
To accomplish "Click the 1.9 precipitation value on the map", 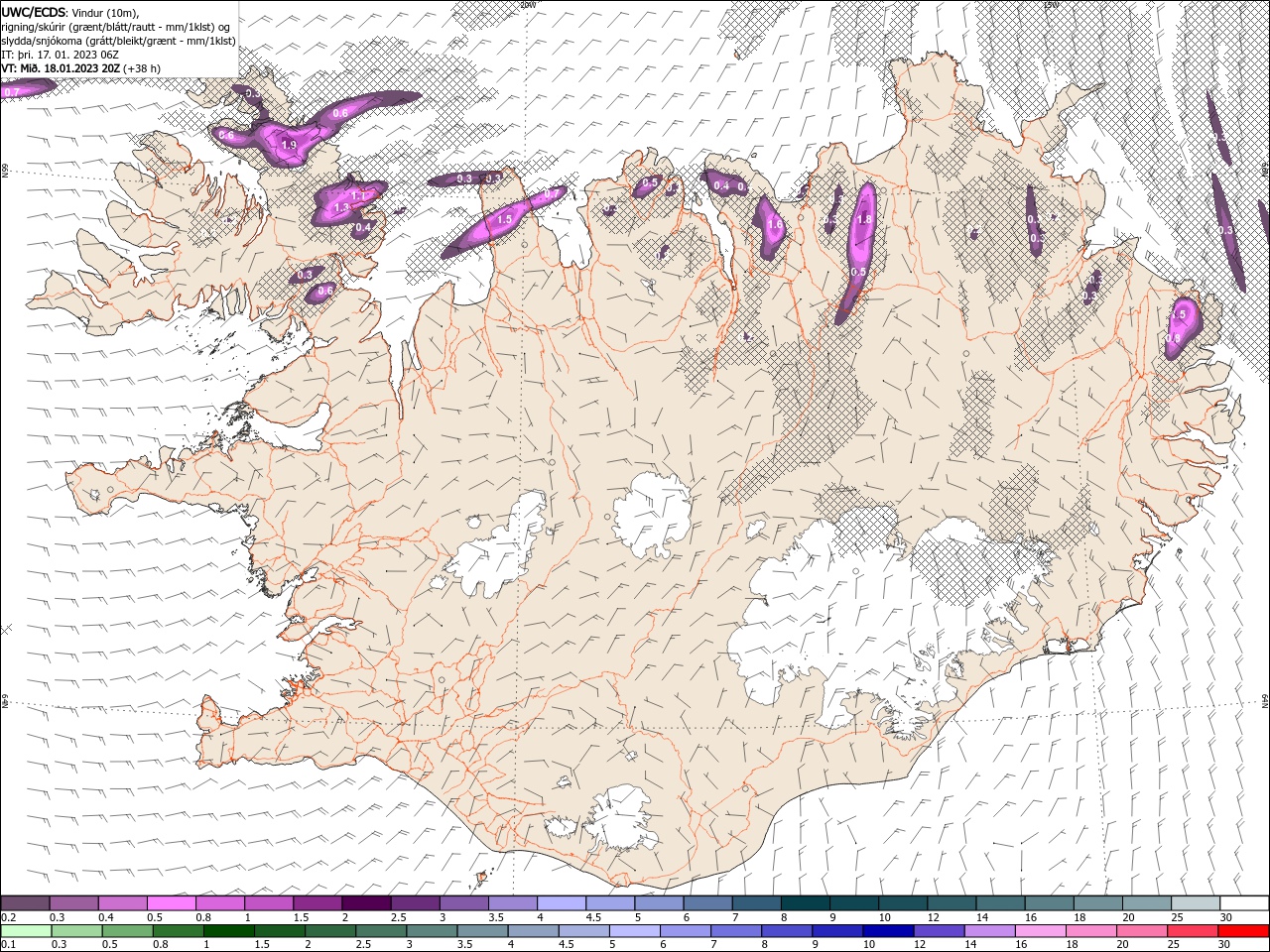I will pyautogui.click(x=289, y=145).
